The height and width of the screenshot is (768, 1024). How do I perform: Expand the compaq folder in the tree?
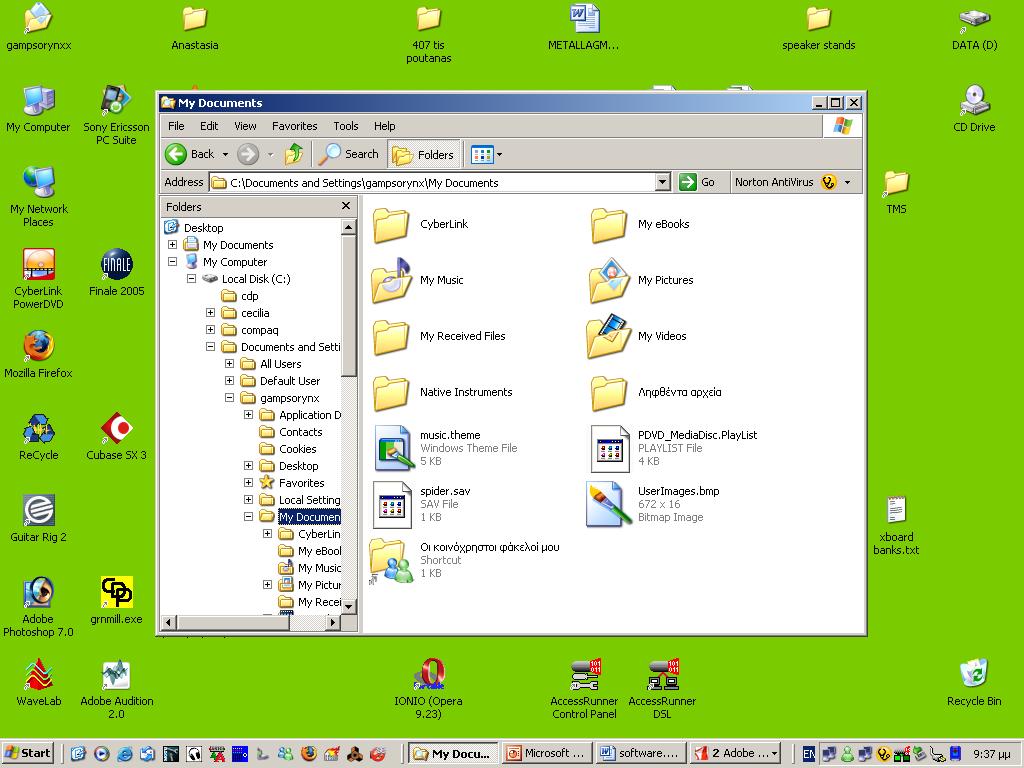pos(210,330)
